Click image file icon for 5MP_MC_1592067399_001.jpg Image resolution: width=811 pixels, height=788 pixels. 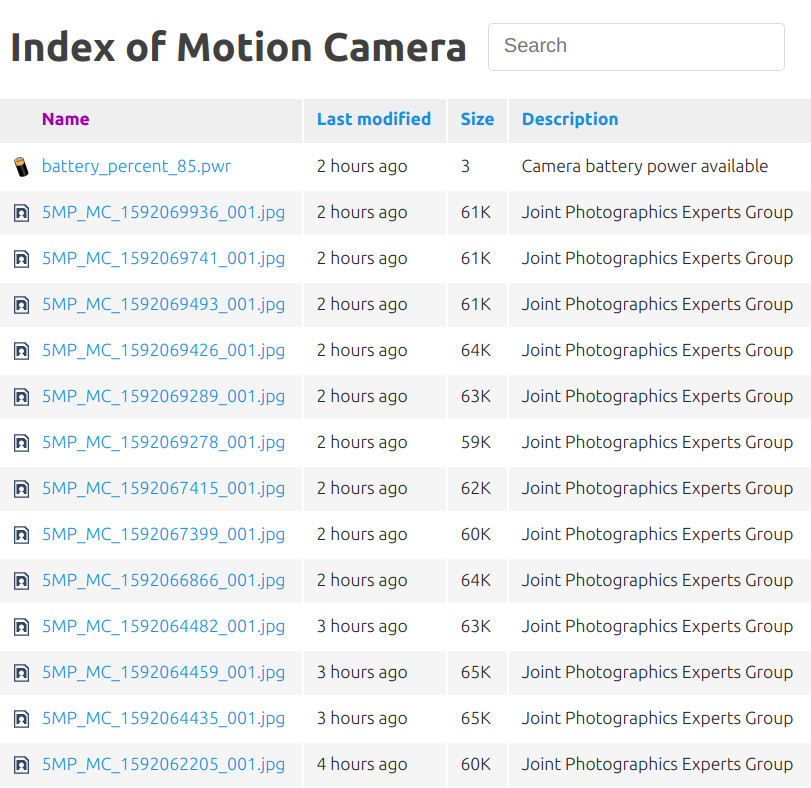pyautogui.click(x=21, y=535)
